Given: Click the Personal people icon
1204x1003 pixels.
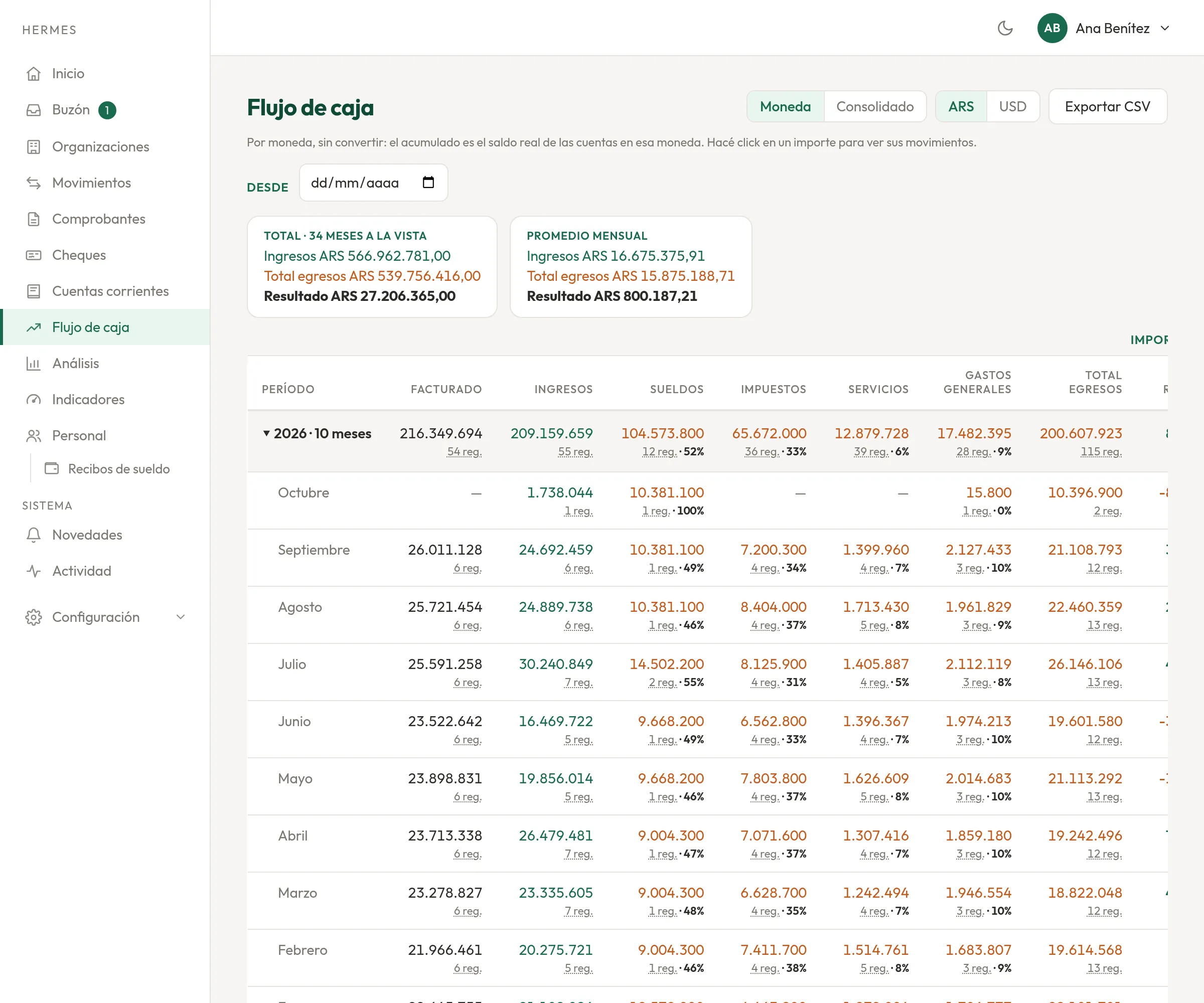Looking at the screenshot, I should [x=34, y=436].
